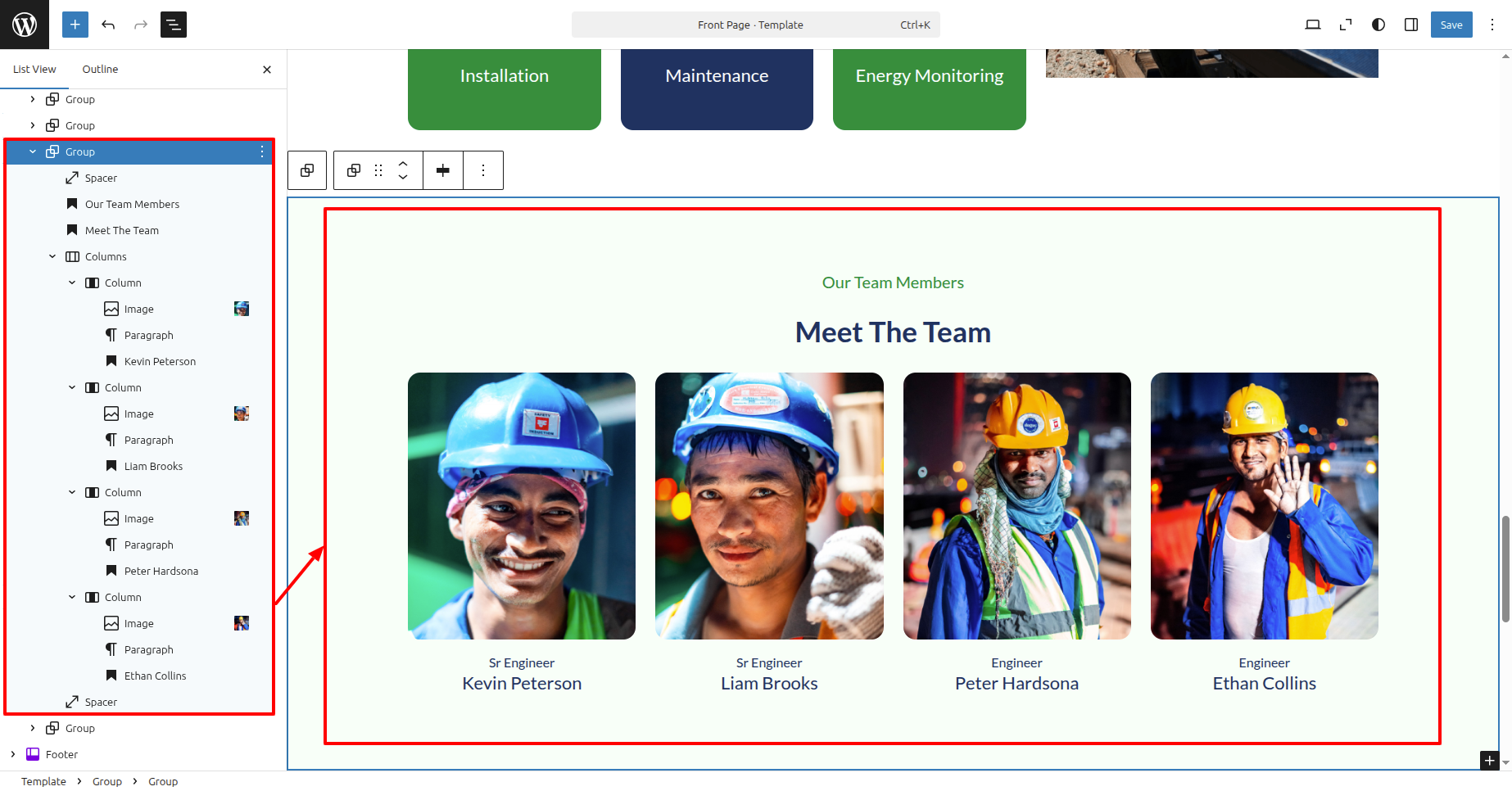Click the drag handle dots in block toolbar
This screenshot has height=791, width=1512.
click(378, 170)
